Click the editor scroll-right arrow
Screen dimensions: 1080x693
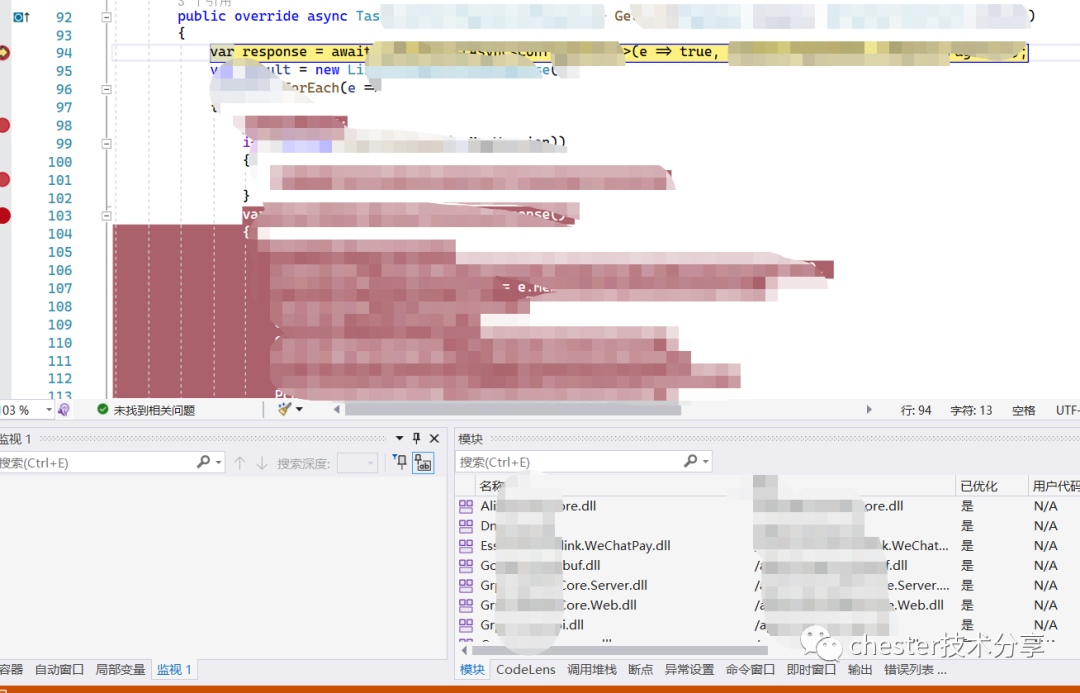[869, 409]
